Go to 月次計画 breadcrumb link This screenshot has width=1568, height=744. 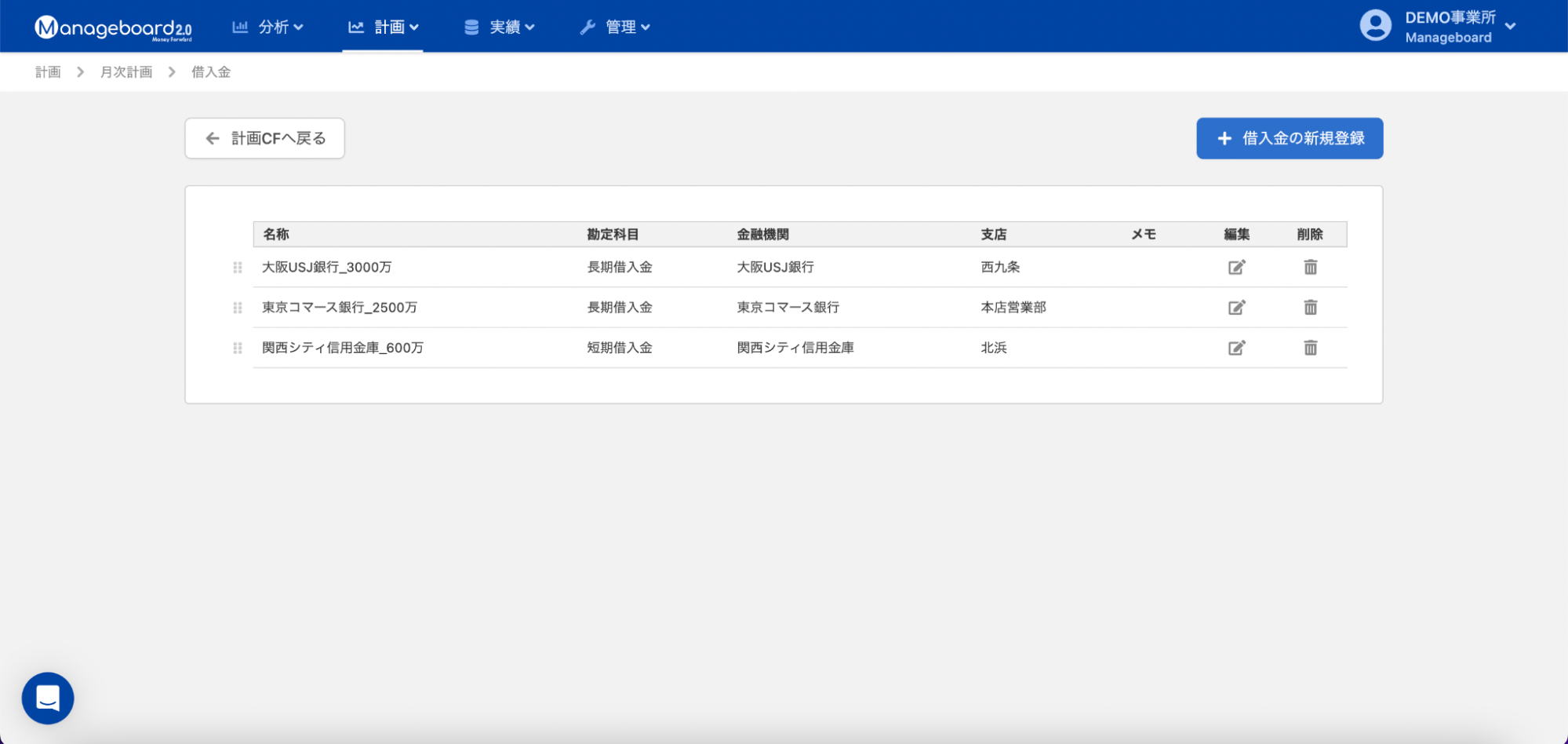(x=126, y=72)
